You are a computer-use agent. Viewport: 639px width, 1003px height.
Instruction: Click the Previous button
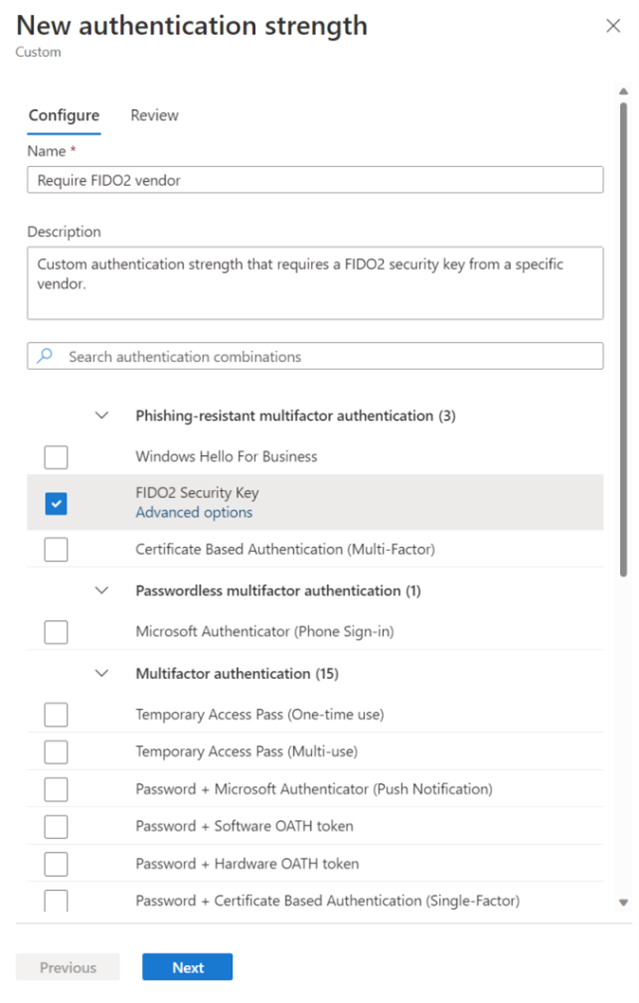pos(68,967)
